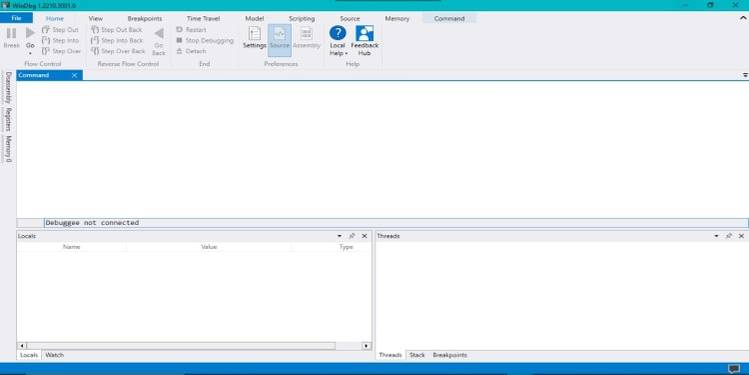Click left arrow of Locals scrollbar
This screenshot has width=749, height=375.
click(22, 346)
